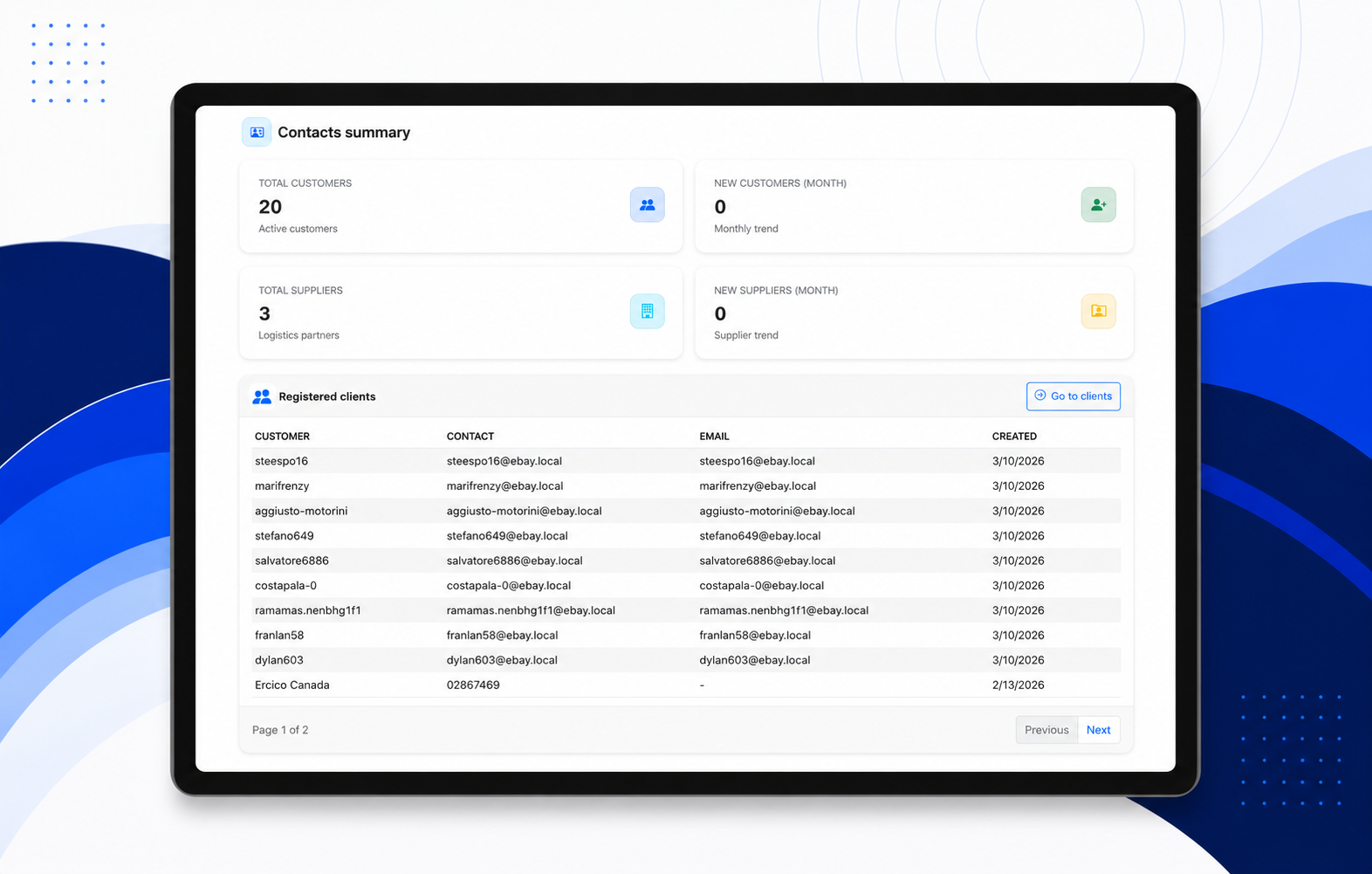Click the EMAIL column header
Viewport: 1372px width, 874px height.
click(714, 437)
